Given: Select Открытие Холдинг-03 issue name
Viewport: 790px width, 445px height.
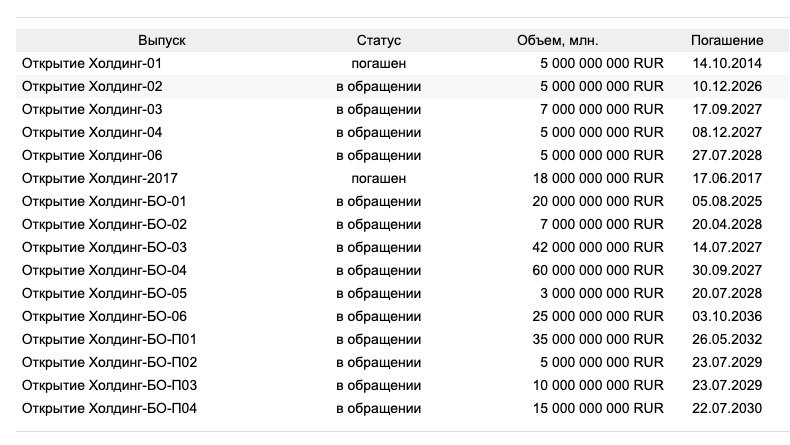Looking at the screenshot, I should pyautogui.click(x=92, y=109).
